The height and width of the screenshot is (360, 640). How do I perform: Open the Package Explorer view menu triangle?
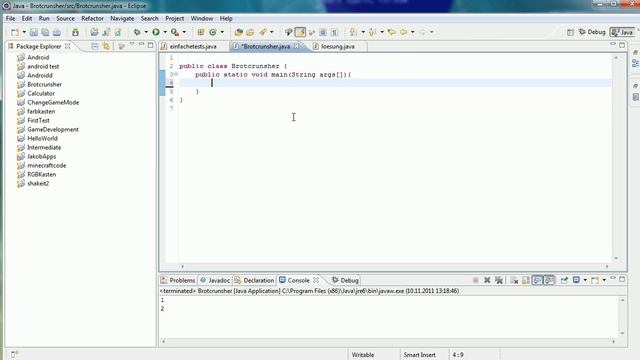[x=132, y=44]
